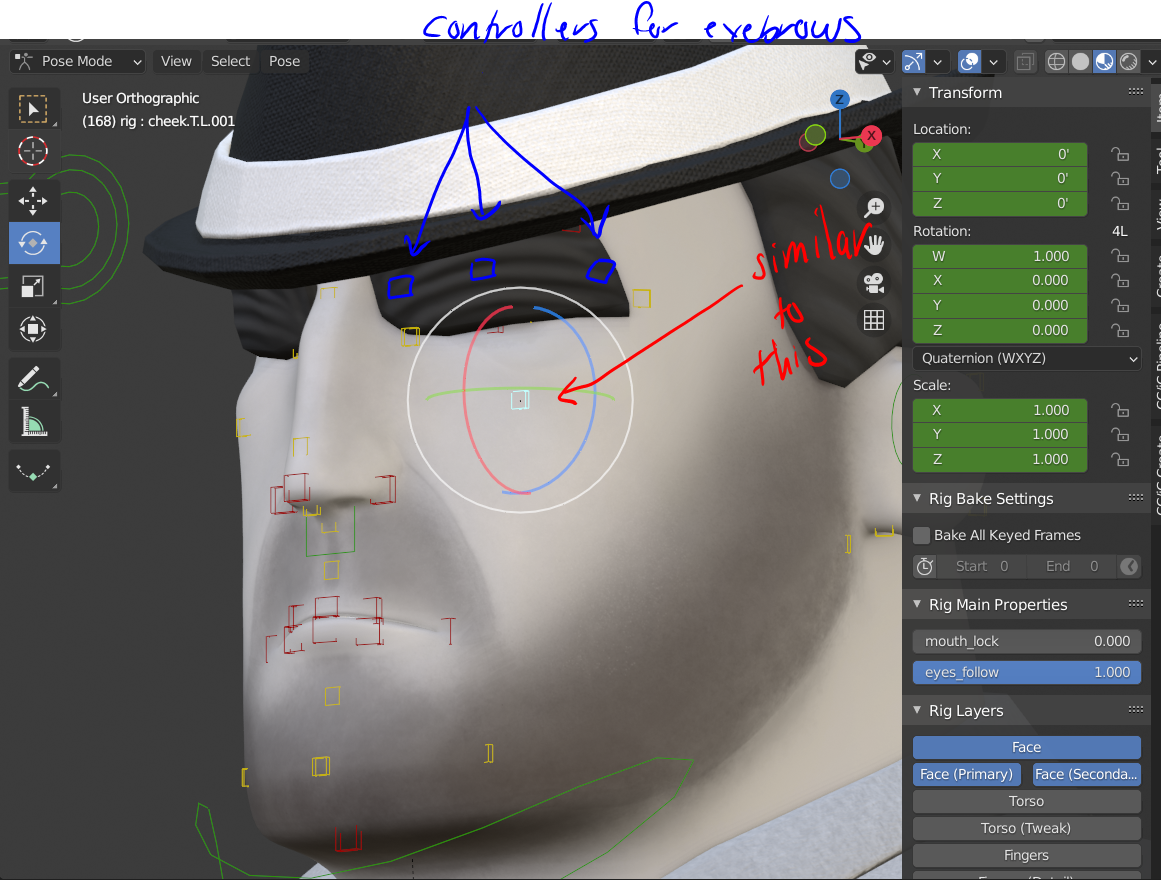
Task: Click the Rotation Z value field
Action: [1000, 330]
